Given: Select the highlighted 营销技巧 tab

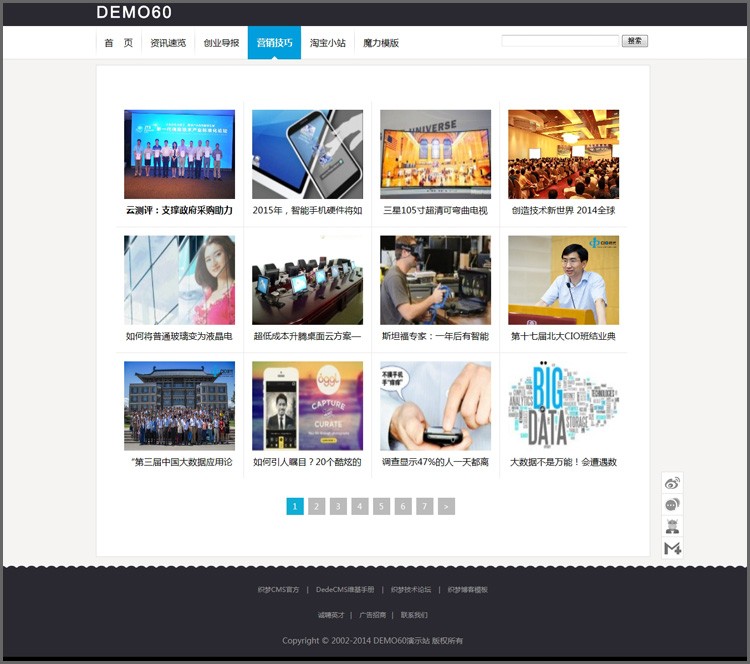Looking at the screenshot, I should 274,43.
